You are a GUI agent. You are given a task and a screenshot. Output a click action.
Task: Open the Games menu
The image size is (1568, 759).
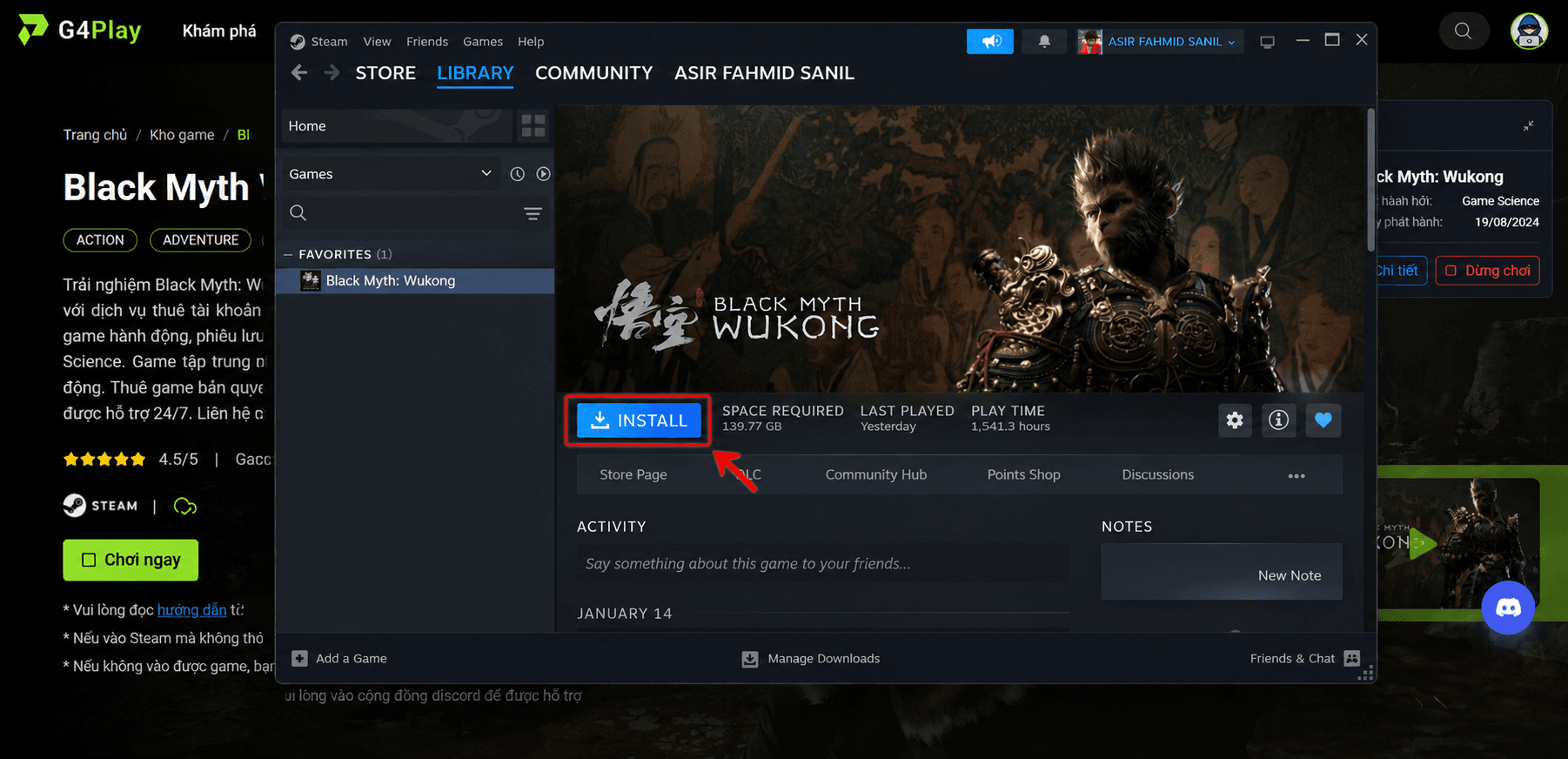point(483,42)
